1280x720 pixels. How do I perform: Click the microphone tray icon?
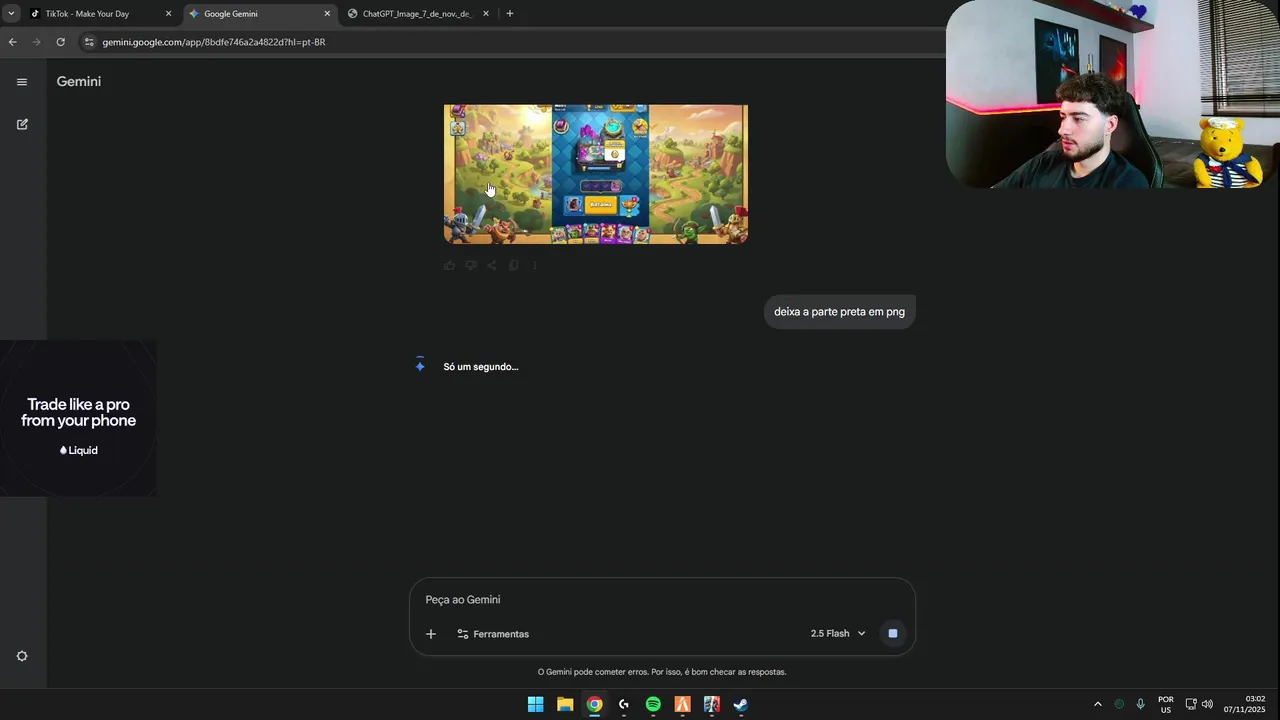pyautogui.click(x=1140, y=704)
